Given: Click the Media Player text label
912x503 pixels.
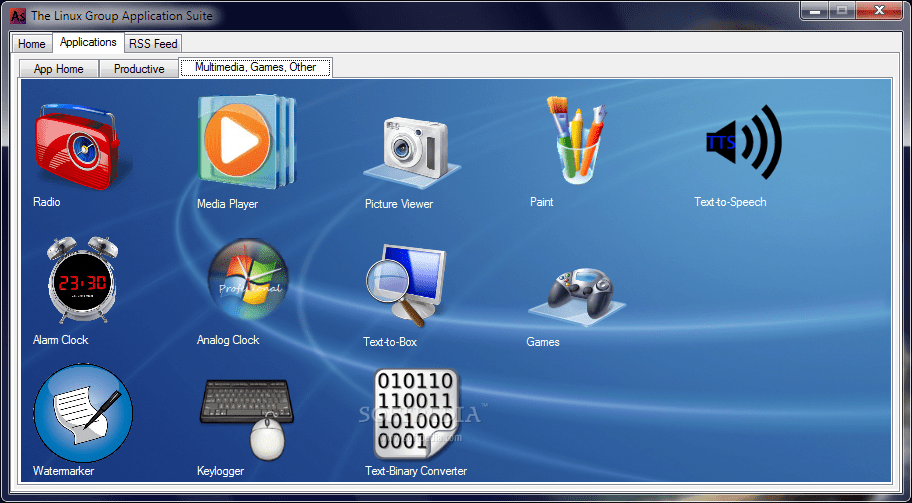Looking at the screenshot, I should click(227, 204).
